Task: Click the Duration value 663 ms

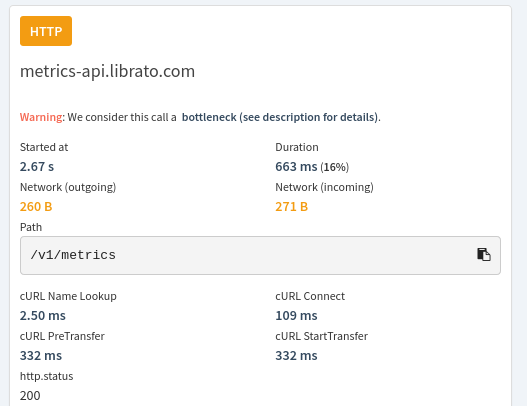Action: [296, 167]
